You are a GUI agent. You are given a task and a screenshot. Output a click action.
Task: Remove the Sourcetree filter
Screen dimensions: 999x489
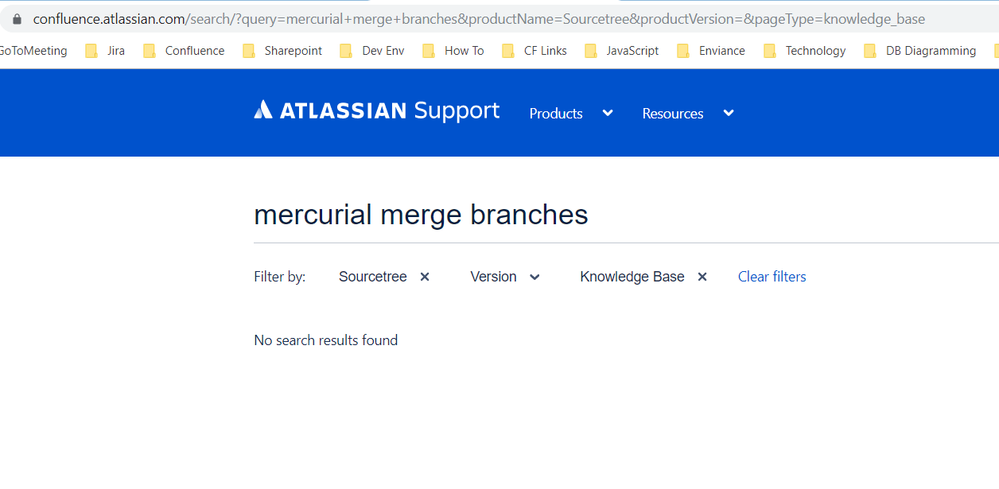pyautogui.click(x=425, y=277)
